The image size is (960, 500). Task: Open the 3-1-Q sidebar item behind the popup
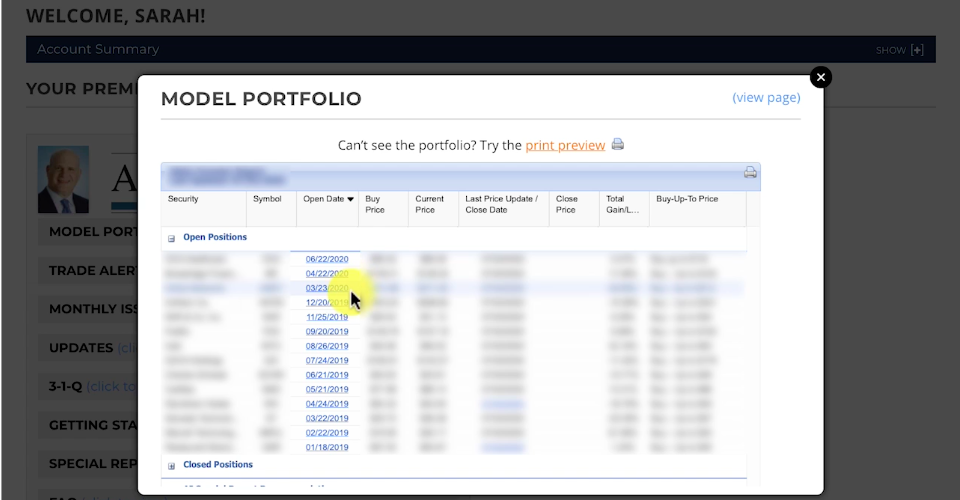pos(88,386)
